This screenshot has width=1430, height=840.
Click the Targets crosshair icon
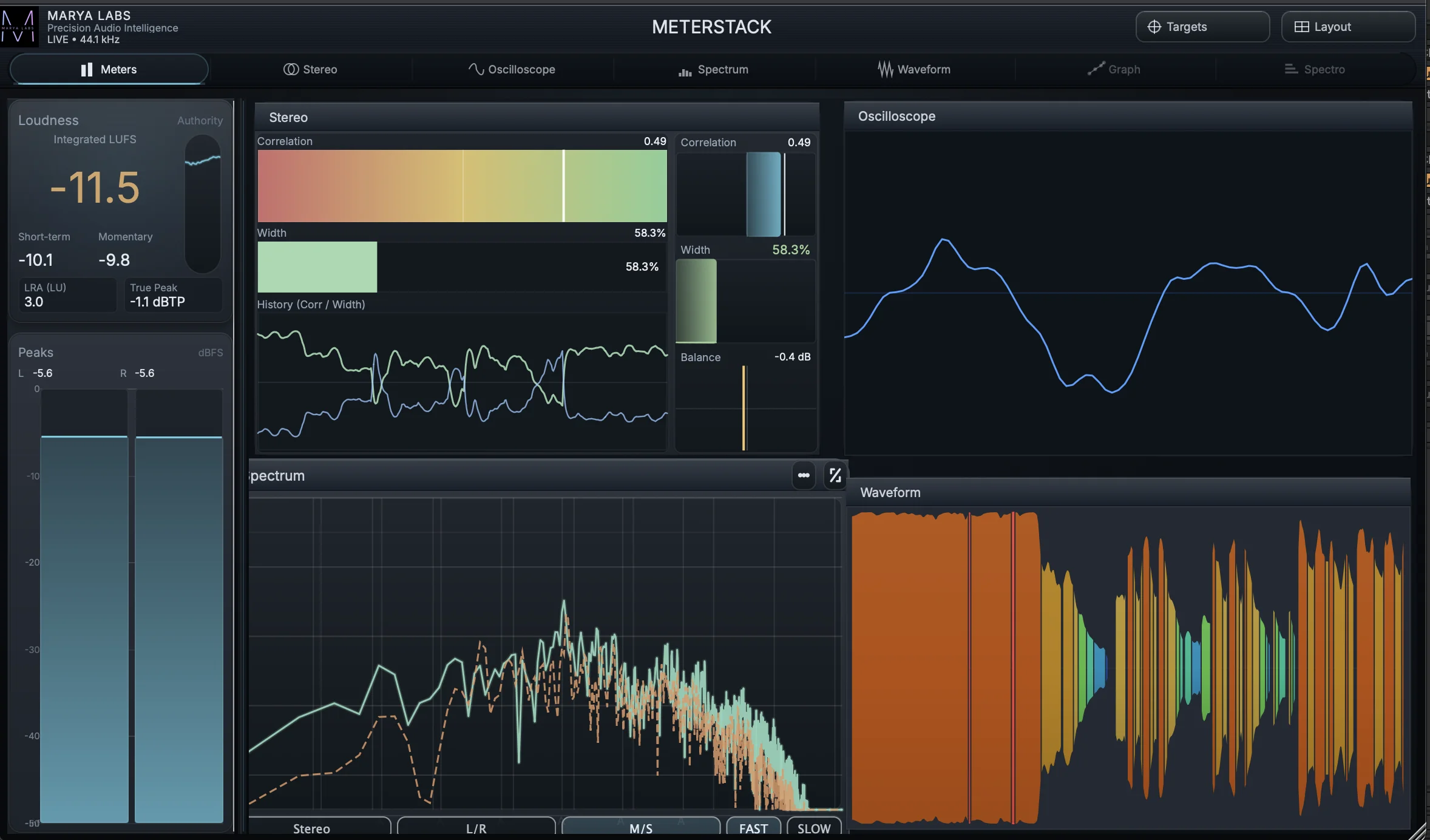click(x=1154, y=27)
